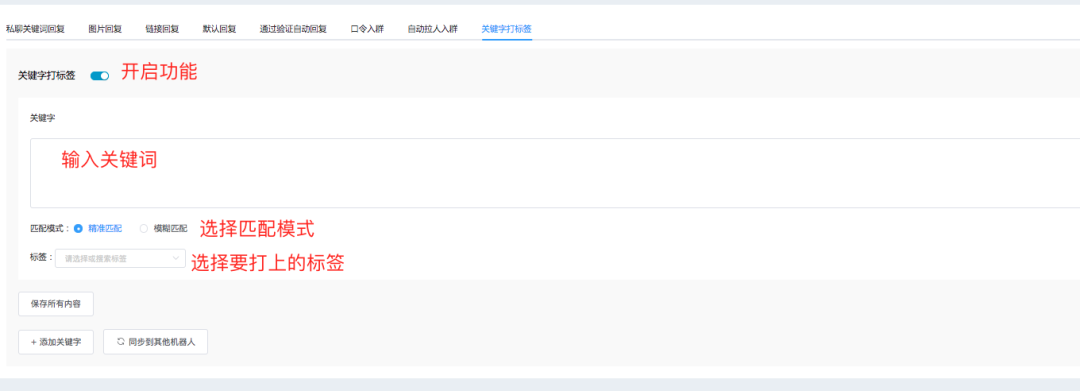This screenshot has width=1080, height=391.
Task: Go to the 链接回复 tab
Action: [162, 29]
